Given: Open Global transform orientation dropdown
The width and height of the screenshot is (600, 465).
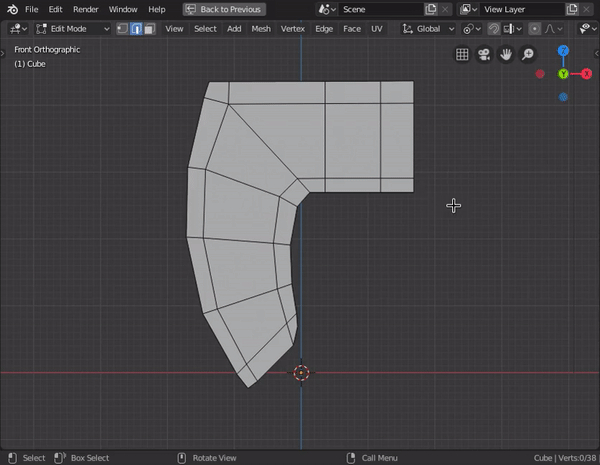Looking at the screenshot, I should [x=428, y=29].
